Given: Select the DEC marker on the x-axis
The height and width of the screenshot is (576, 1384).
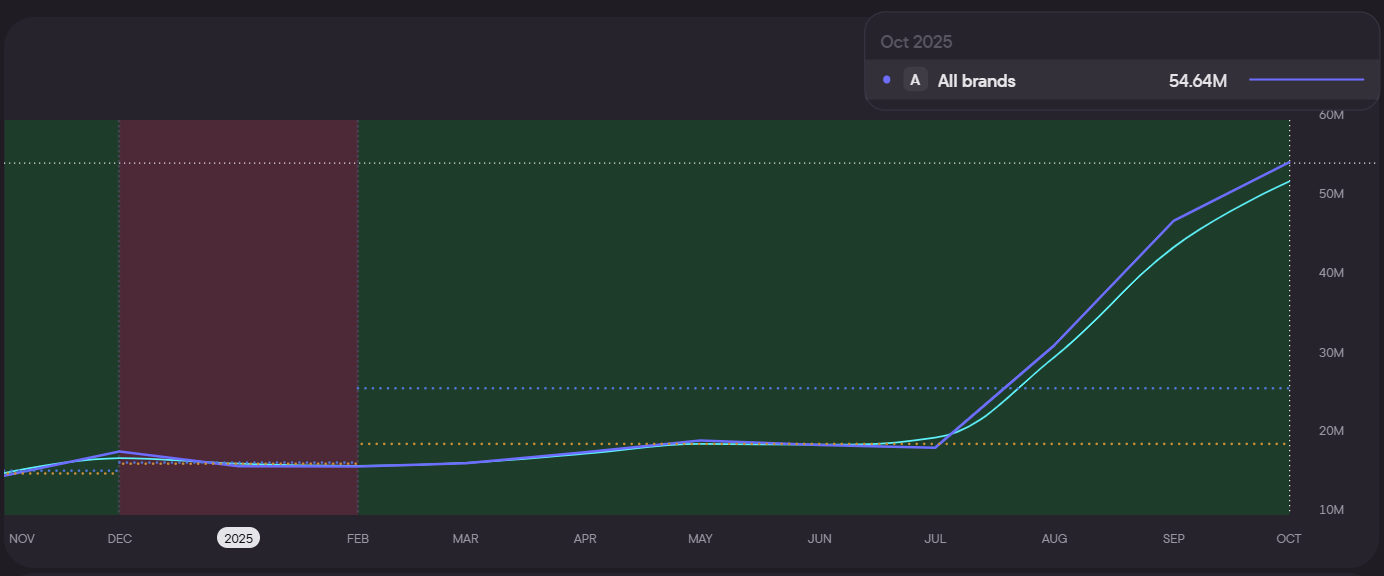Looking at the screenshot, I should [119, 538].
